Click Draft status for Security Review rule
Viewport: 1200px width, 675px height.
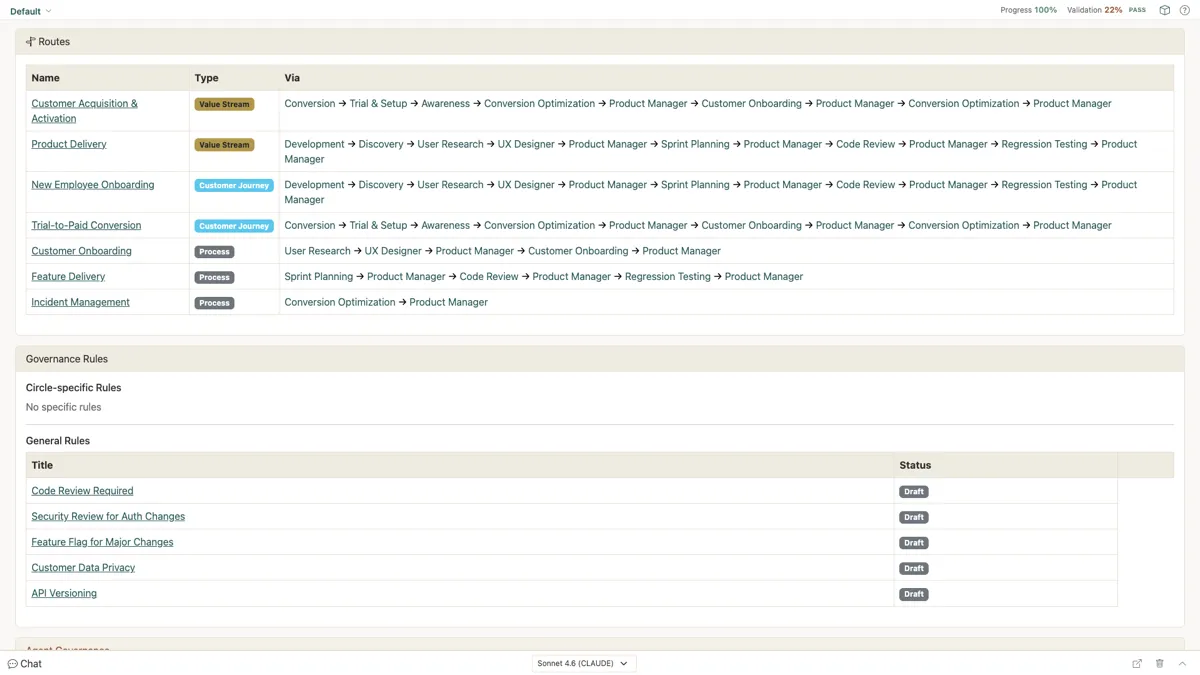pyautogui.click(x=914, y=518)
